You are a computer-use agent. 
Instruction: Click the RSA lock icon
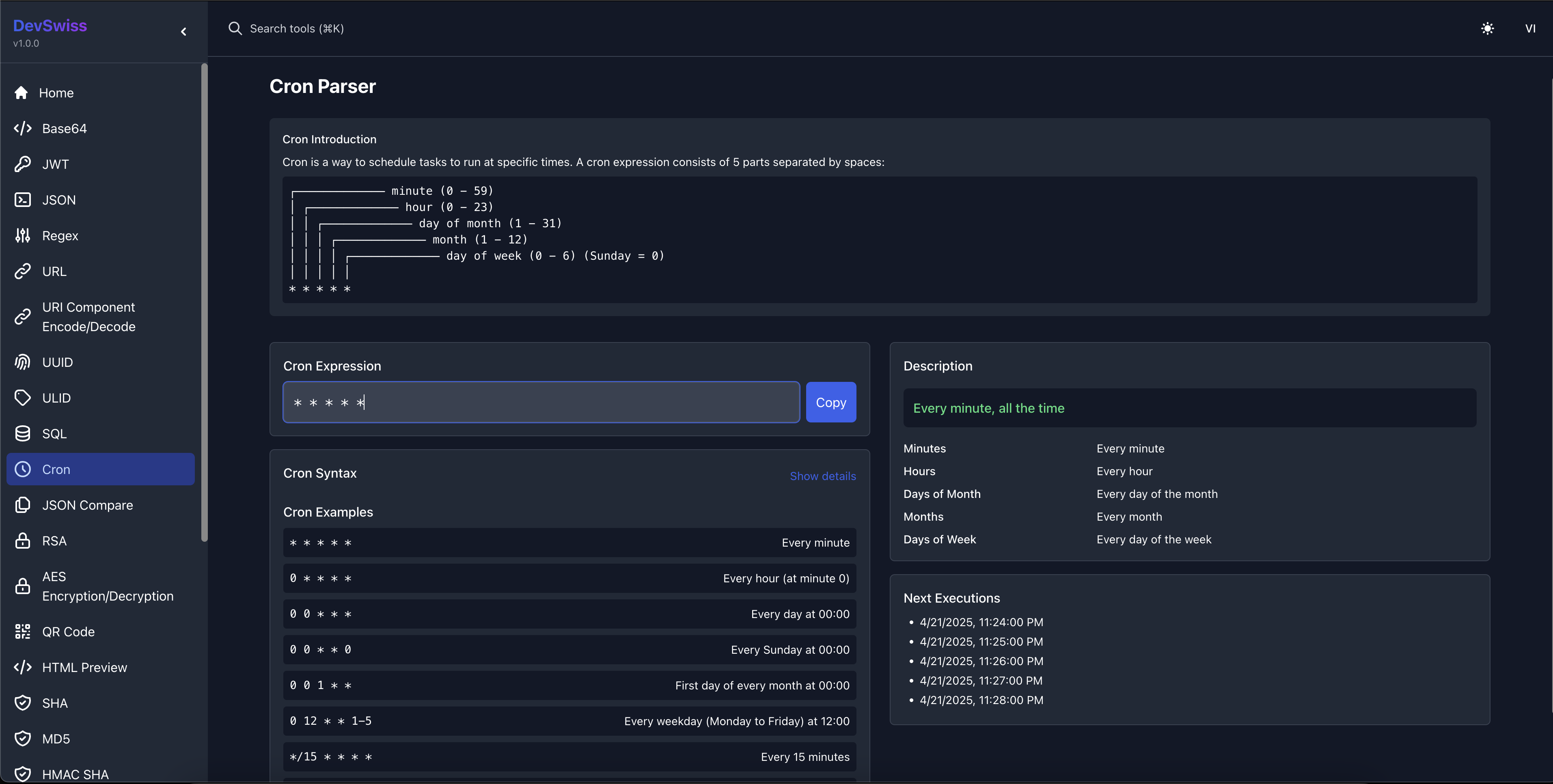[x=22, y=541]
